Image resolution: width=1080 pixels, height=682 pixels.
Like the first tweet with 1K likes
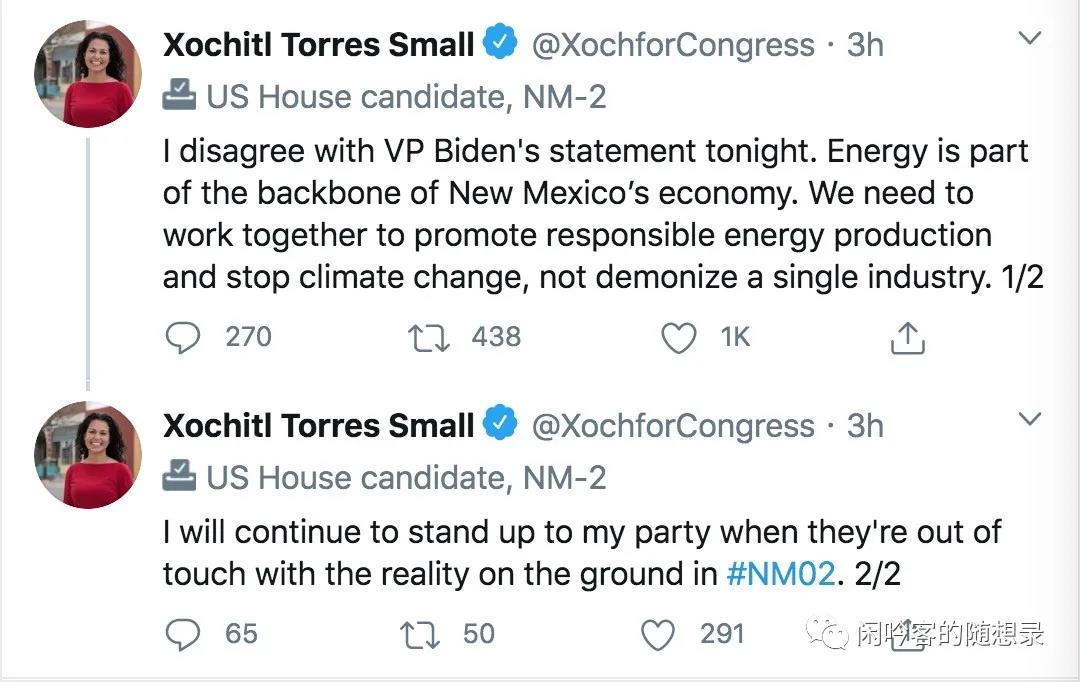pyautogui.click(x=679, y=338)
